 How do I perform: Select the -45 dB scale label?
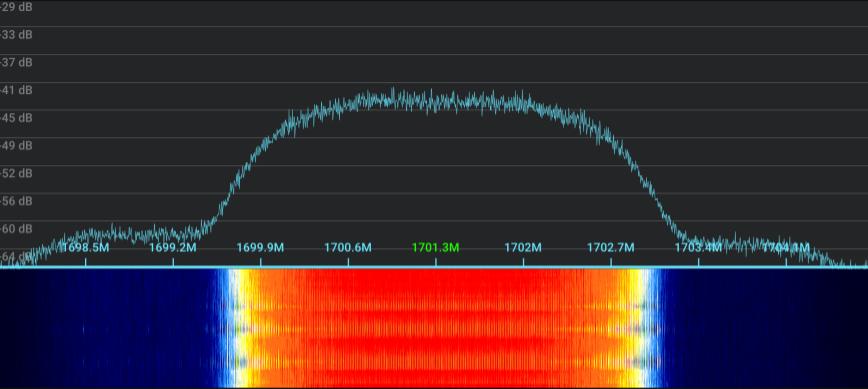[x=16, y=118]
